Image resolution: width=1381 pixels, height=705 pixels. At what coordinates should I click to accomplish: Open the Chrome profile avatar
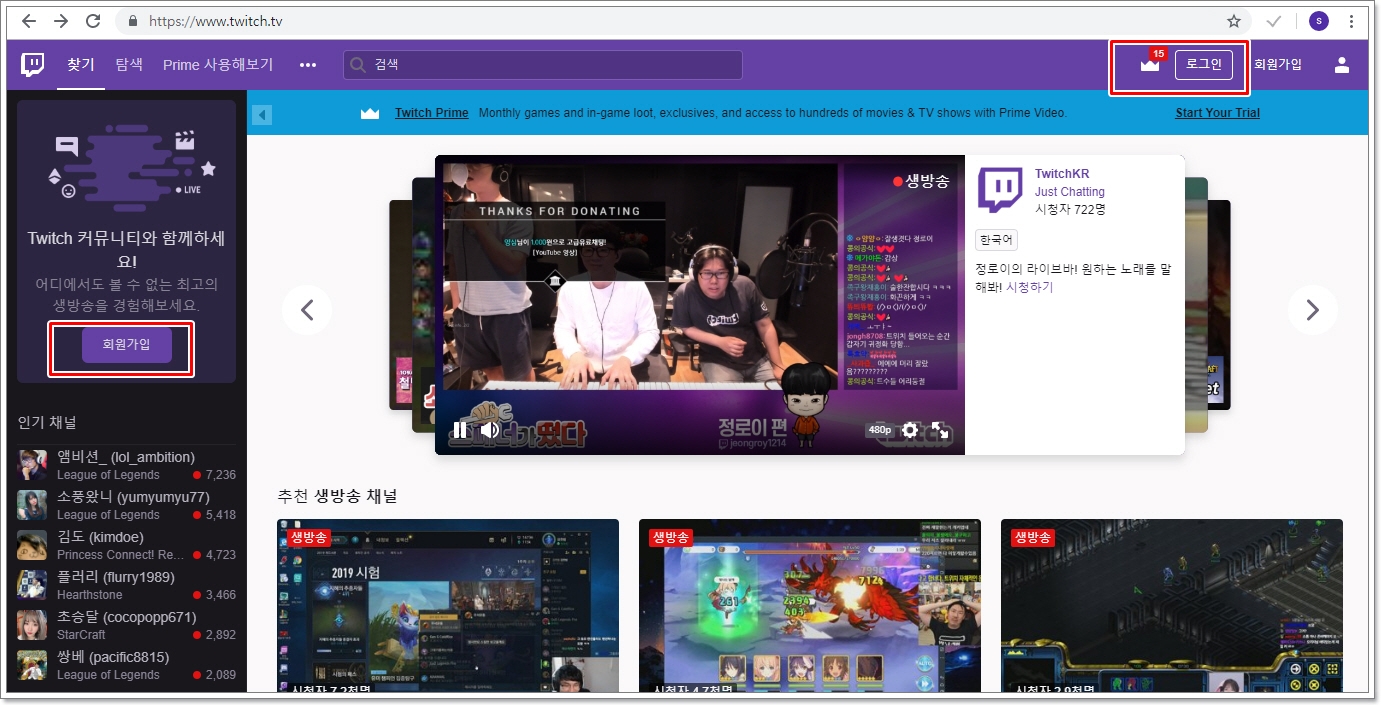pos(1319,21)
